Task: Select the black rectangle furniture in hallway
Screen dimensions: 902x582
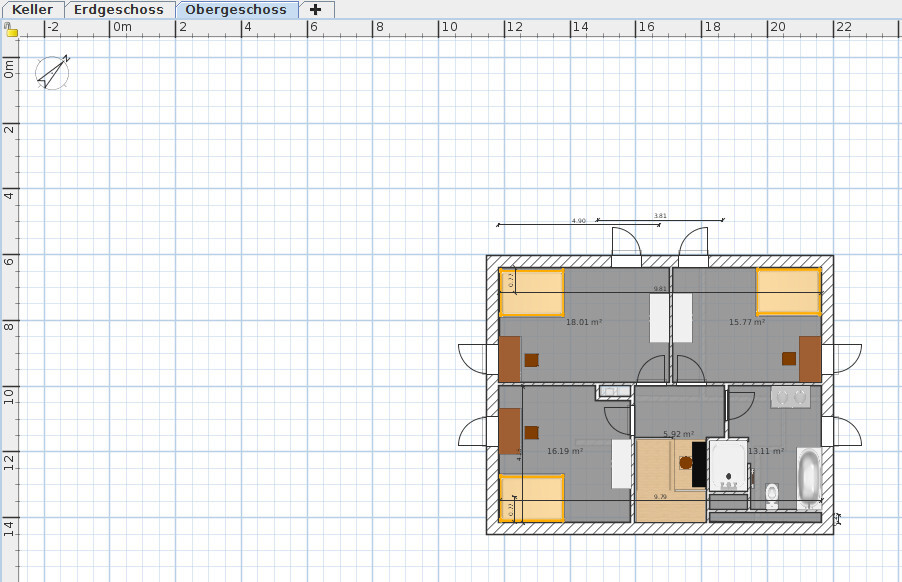Action: point(699,464)
